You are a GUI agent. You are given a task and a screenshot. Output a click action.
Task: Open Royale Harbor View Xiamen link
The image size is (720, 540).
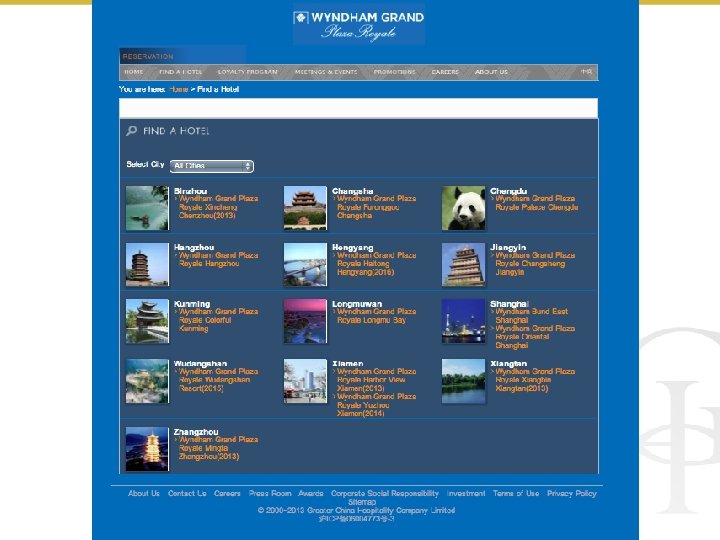point(377,380)
